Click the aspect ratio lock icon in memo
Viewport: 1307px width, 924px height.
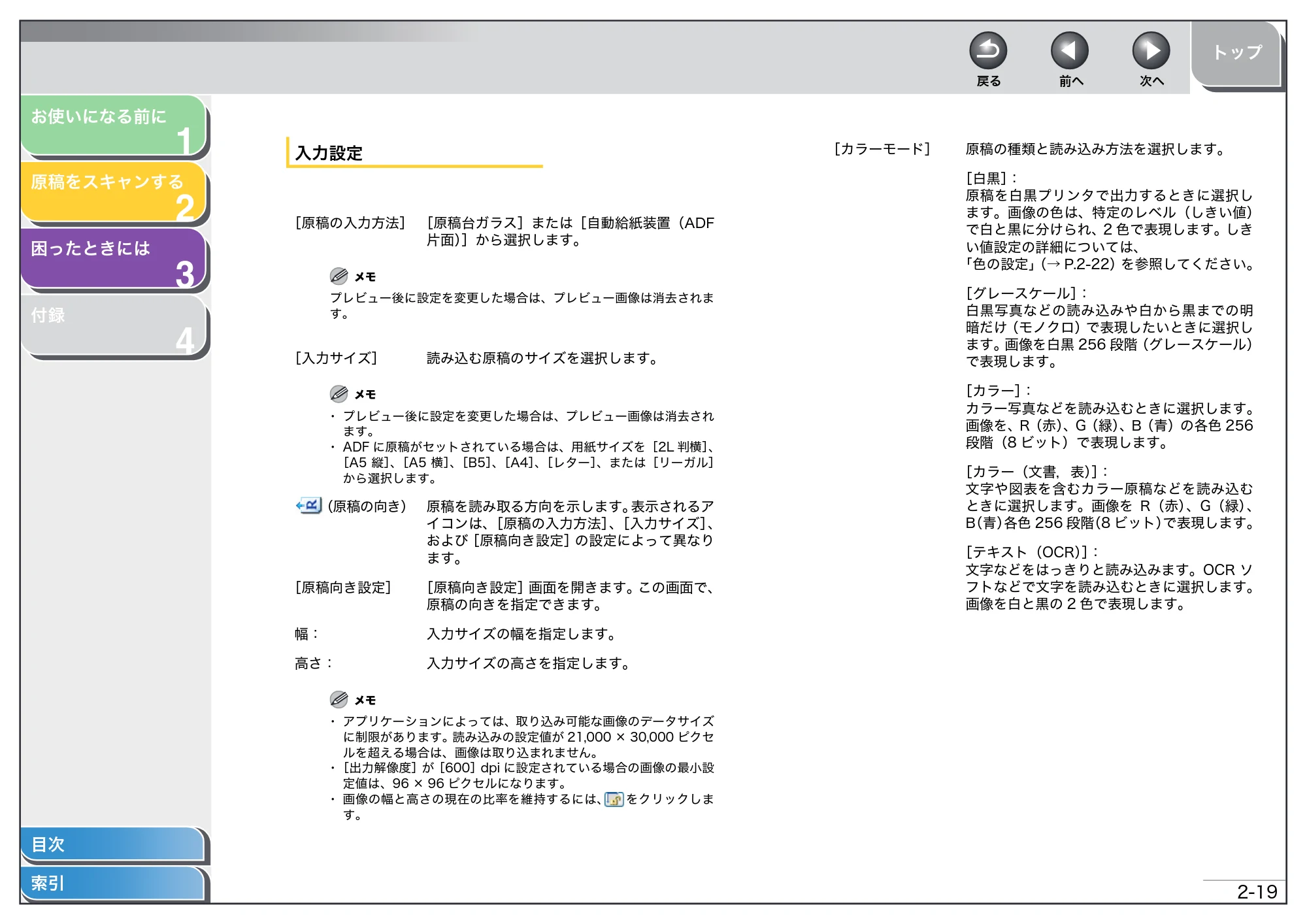(614, 799)
